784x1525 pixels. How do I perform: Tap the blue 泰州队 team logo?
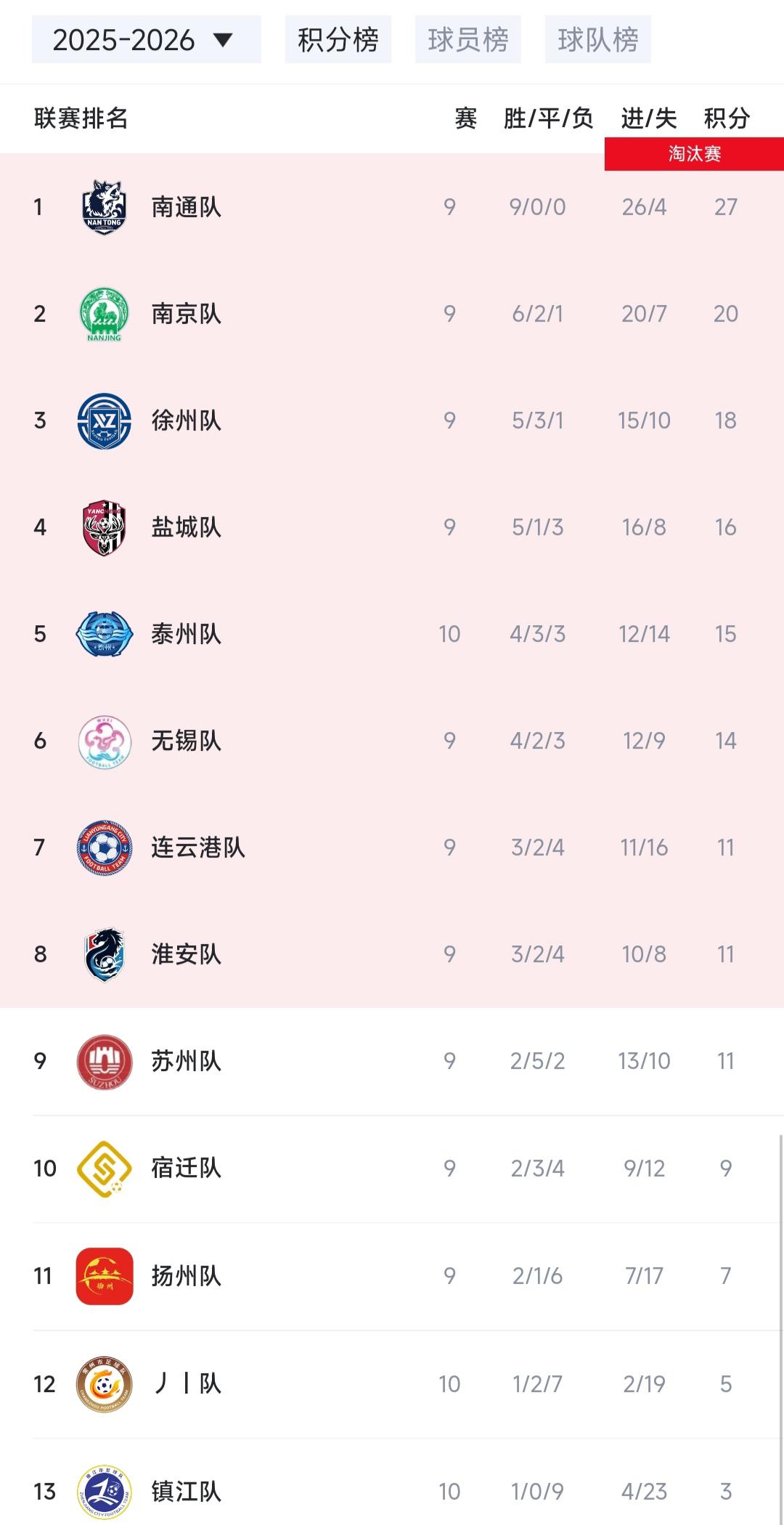pyautogui.click(x=105, y=634)
